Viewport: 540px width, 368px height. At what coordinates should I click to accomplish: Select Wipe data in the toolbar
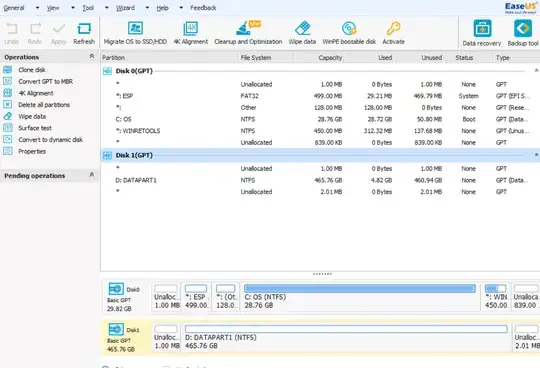(302, 33)
